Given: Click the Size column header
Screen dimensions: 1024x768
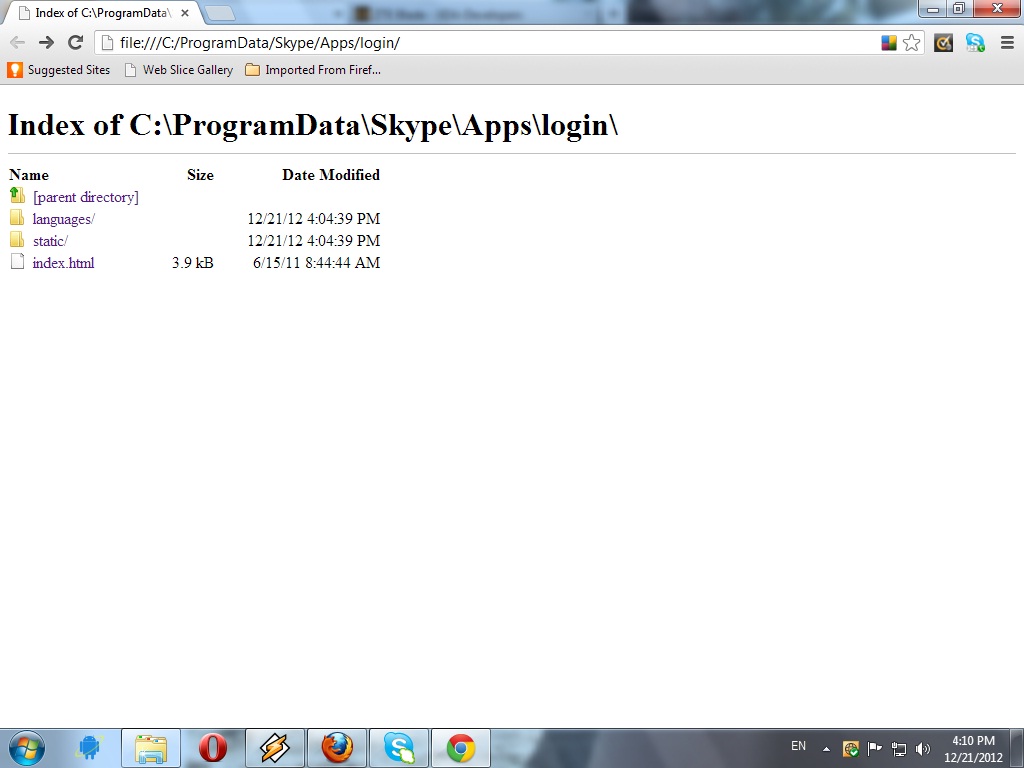Looking at the screenshot, I should pos(200,175).
